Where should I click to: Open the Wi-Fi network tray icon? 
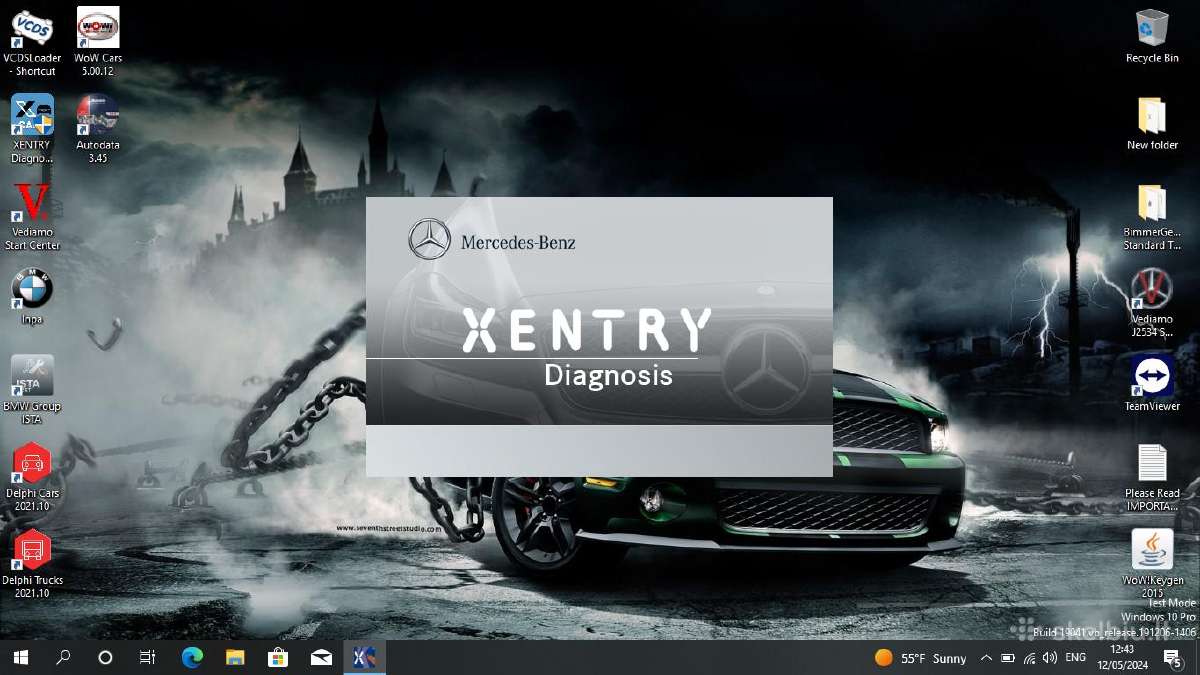[x=1029, y=658]
